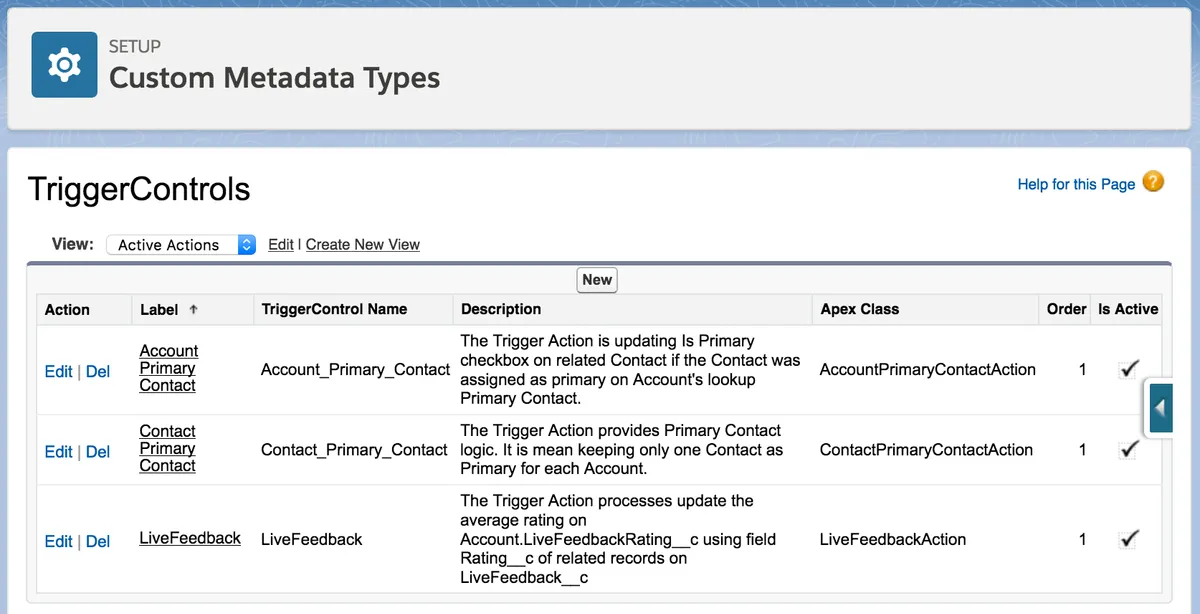Click the Edit view link
The height and width of the screenshot is (614, 1200).
[x=281, y=244]
